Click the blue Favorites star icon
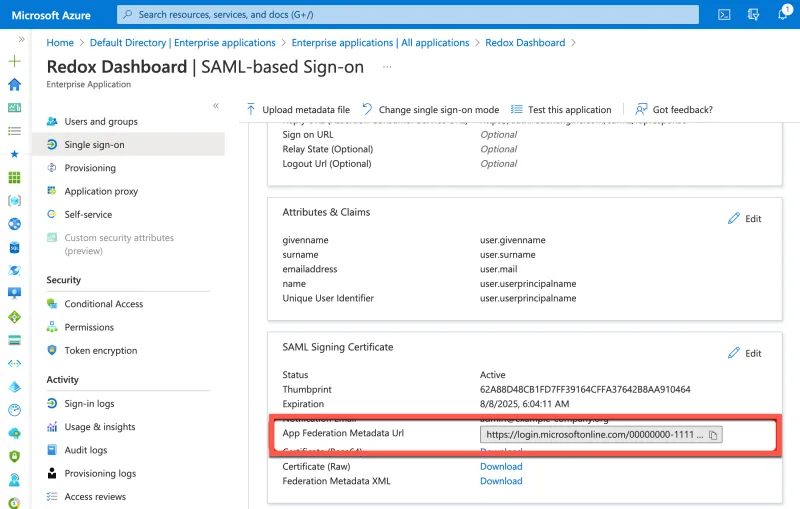 tap(15, 154)
